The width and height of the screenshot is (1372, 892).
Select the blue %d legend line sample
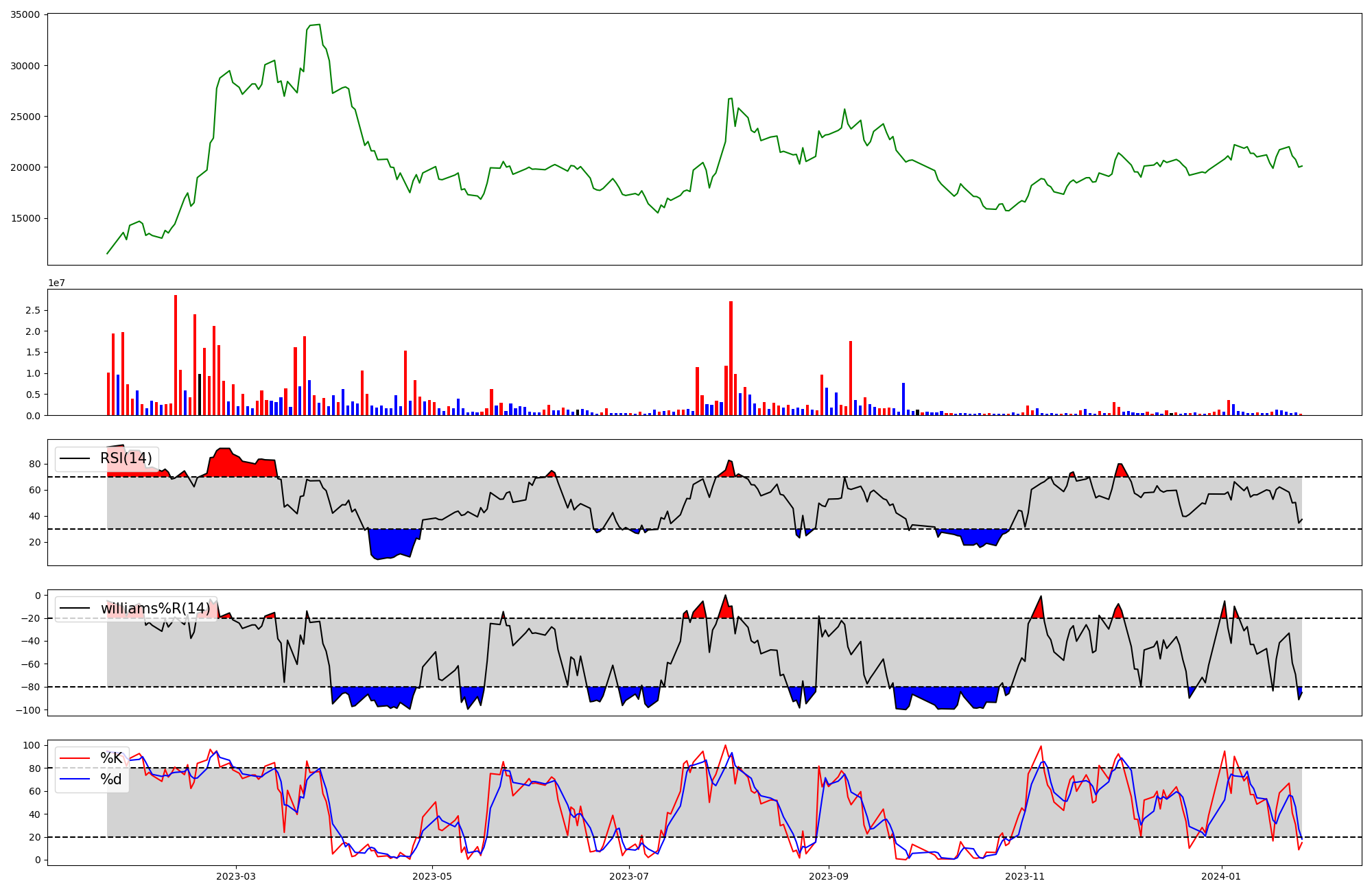pos(75,779)
